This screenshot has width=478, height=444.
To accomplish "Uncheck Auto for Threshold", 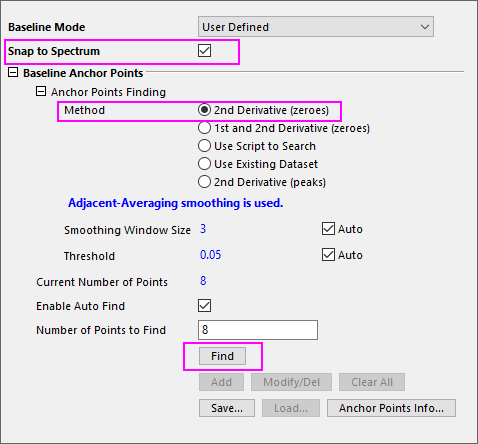I will (x=328, y=255).
